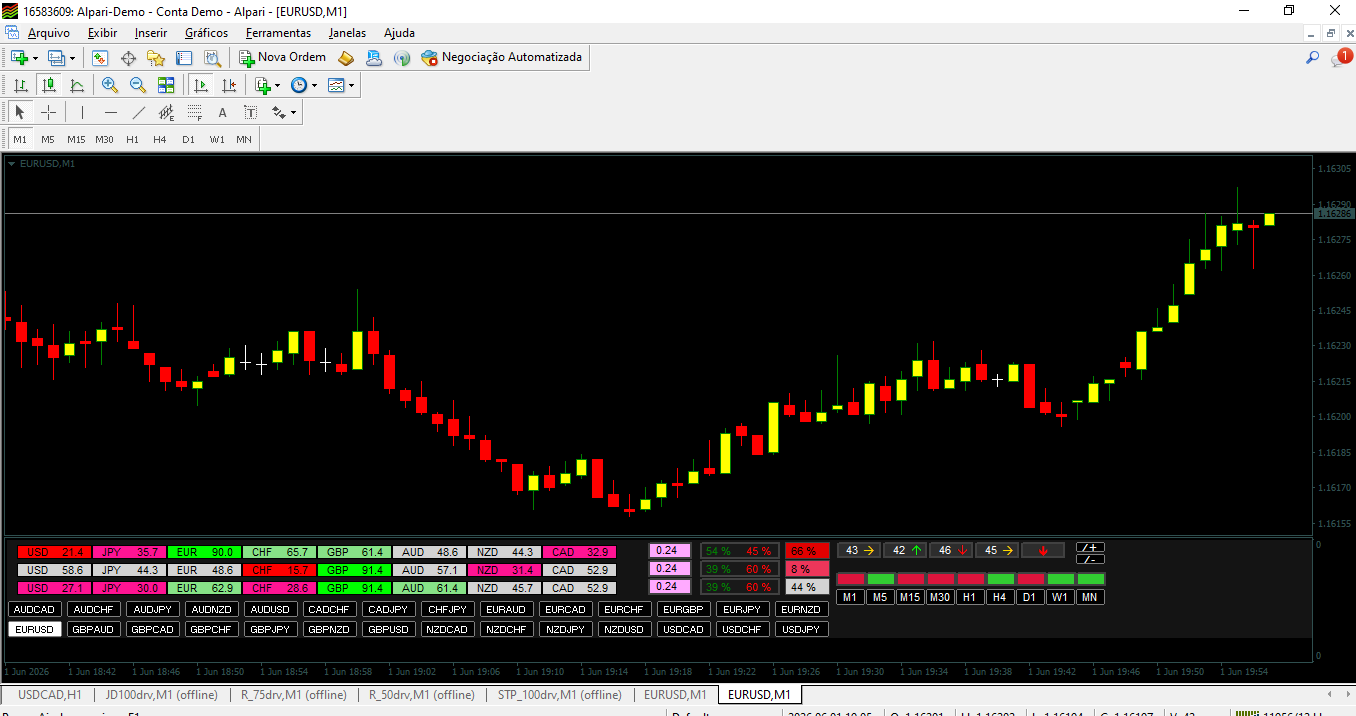Viewport: 1356px width, 716px height.
Task: Open the chart templates icon
Action: (x=336, y=85)
